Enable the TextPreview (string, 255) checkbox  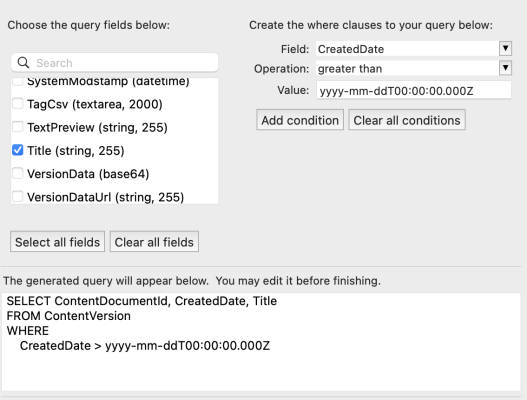tap(17, 127)
